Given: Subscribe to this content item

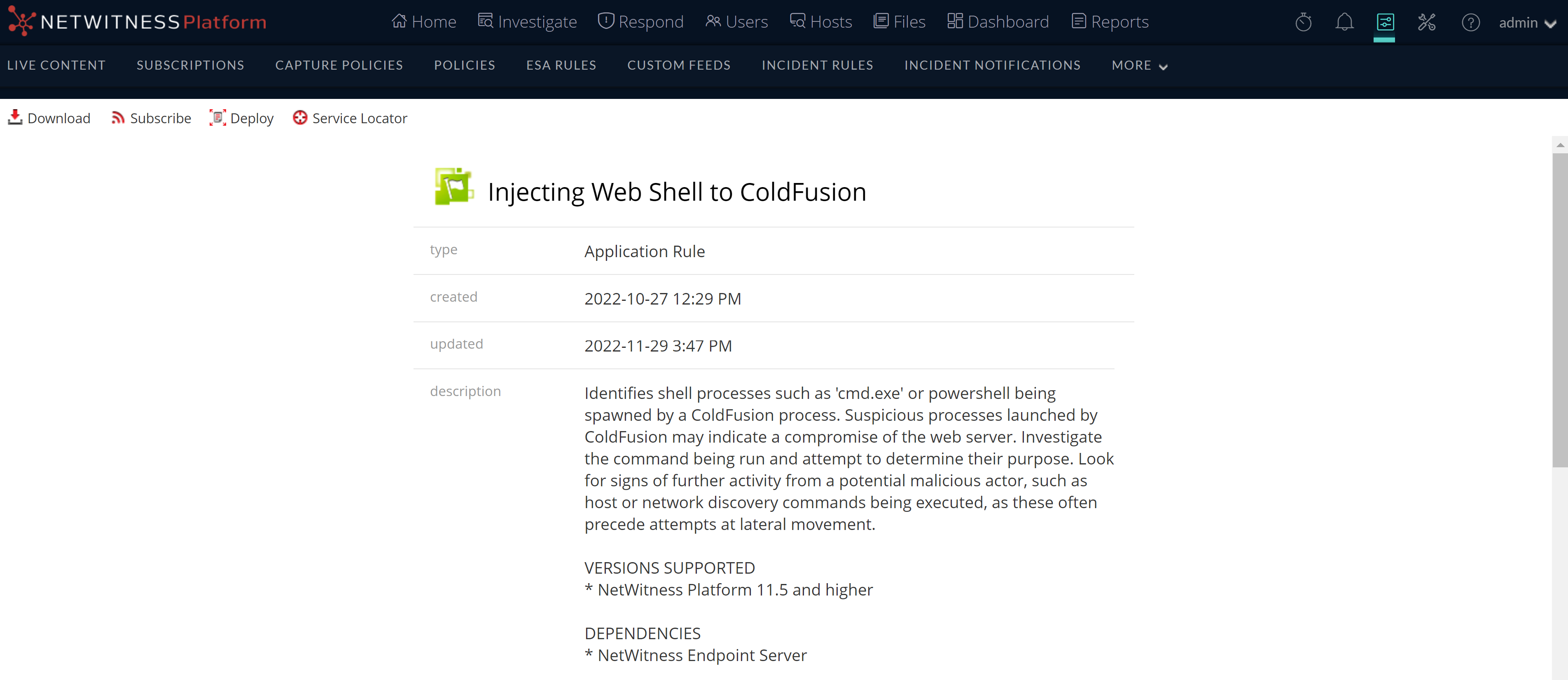Looking at the screenshot, I should (151, 117).
